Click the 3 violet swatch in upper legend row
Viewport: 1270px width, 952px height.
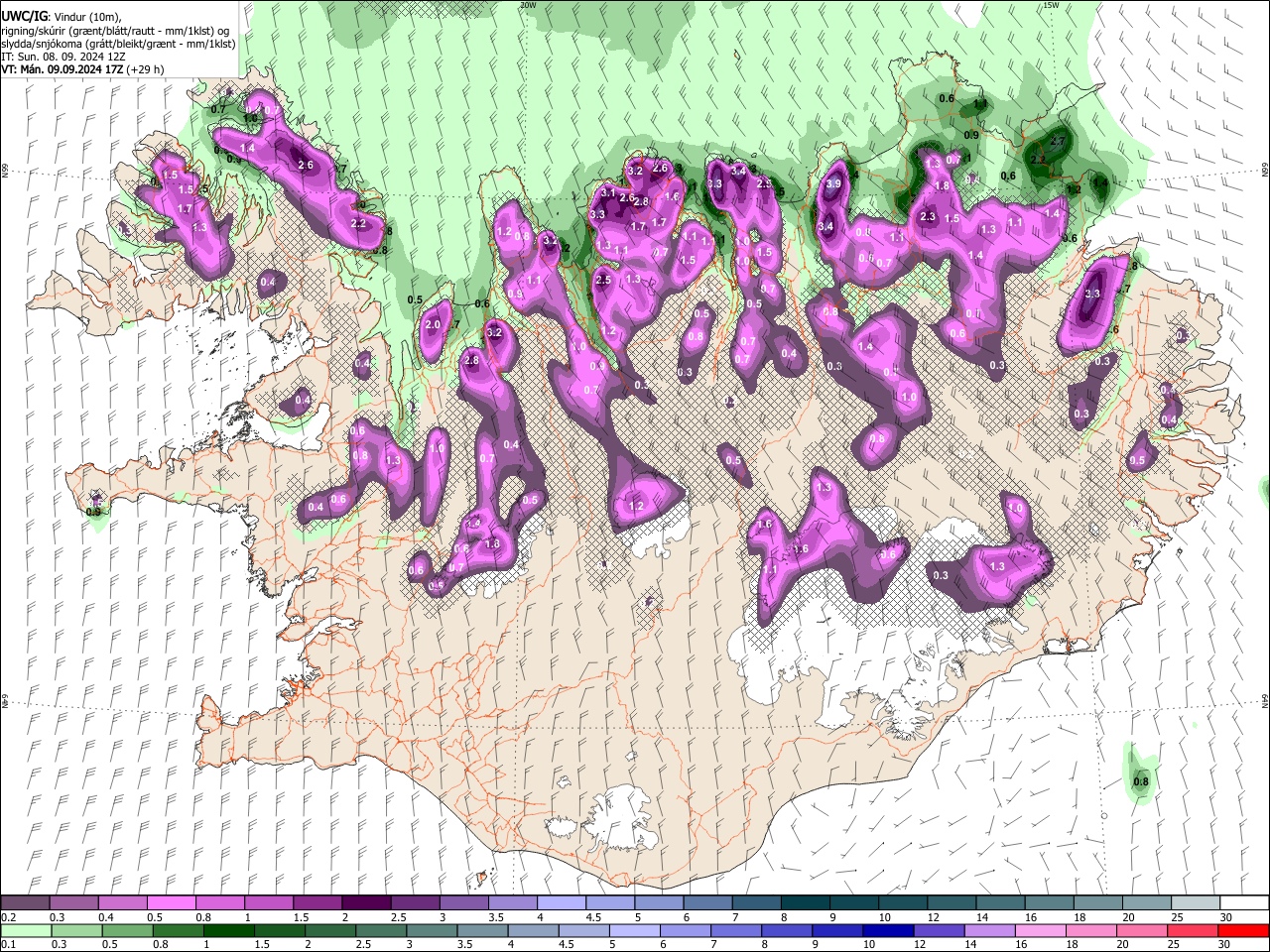coord(462,903)
